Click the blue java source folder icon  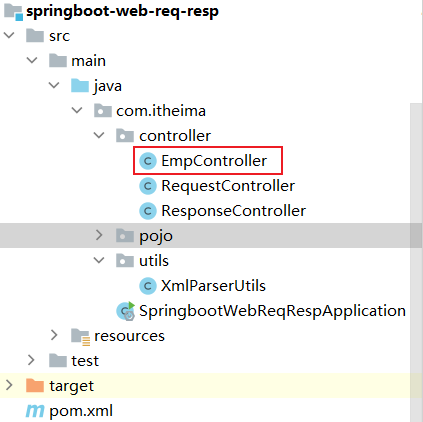click(80, 86)
